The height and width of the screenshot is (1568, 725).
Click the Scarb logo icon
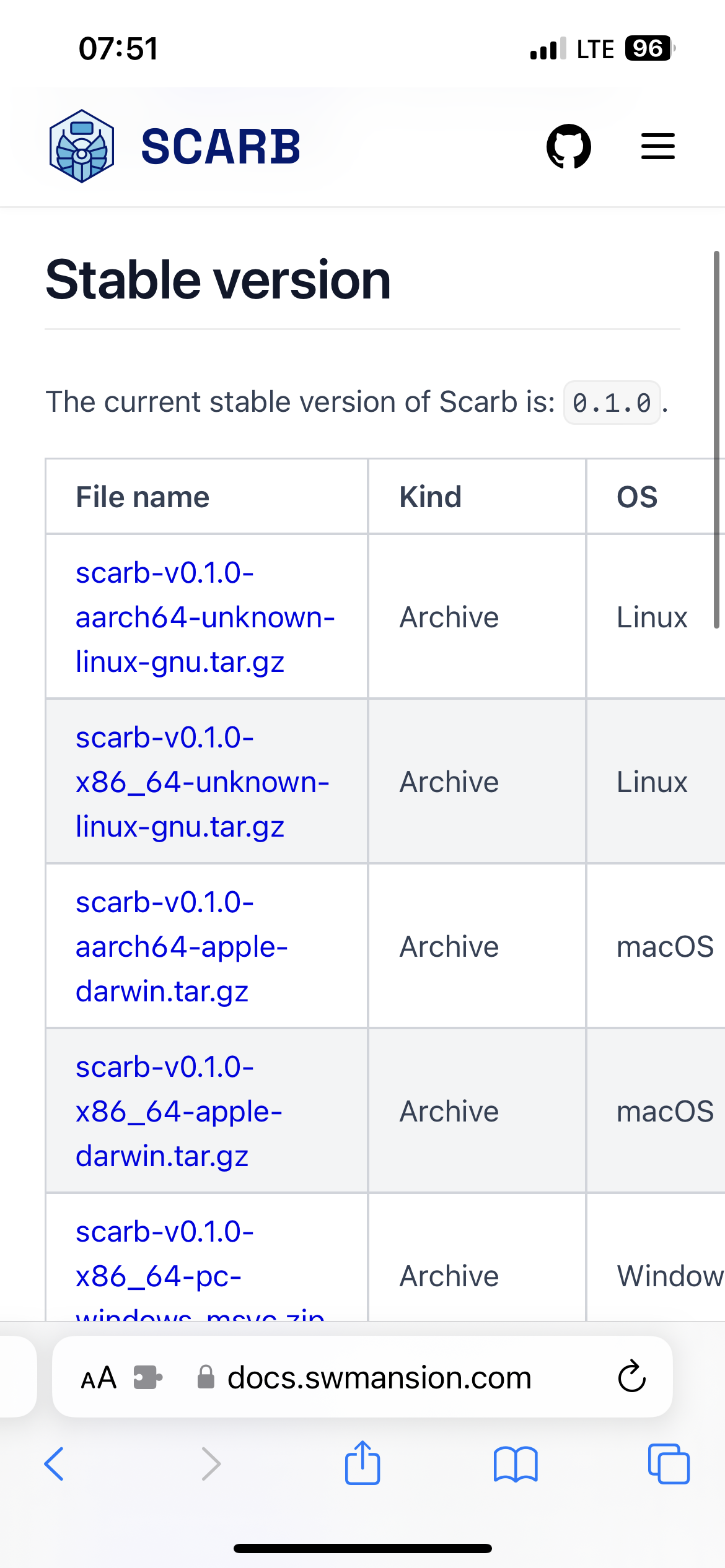pos(82,146)
